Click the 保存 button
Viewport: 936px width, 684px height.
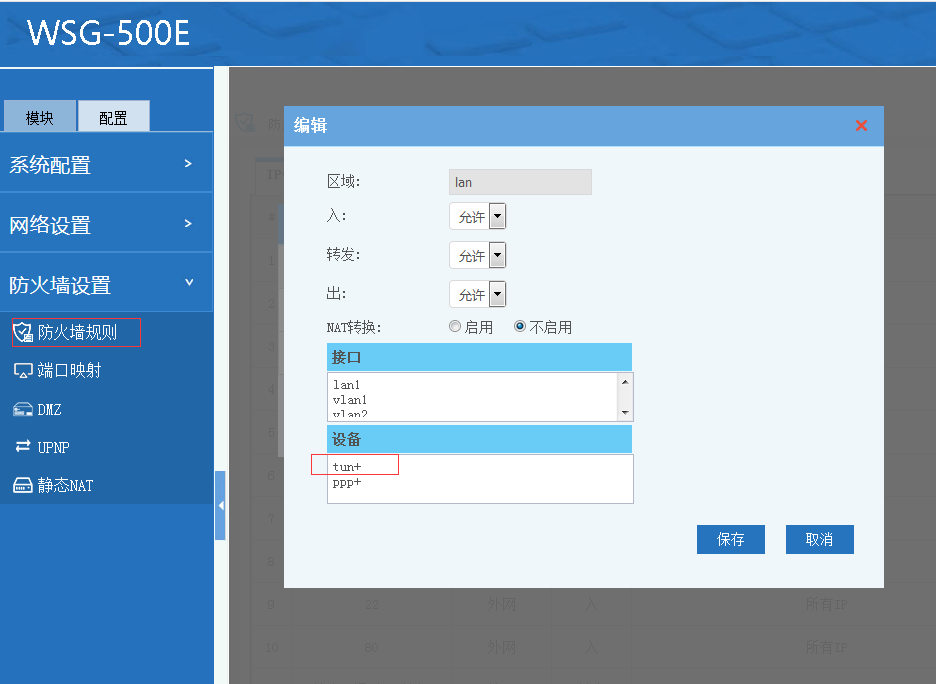pyautogui.click(x=730, y=539)
